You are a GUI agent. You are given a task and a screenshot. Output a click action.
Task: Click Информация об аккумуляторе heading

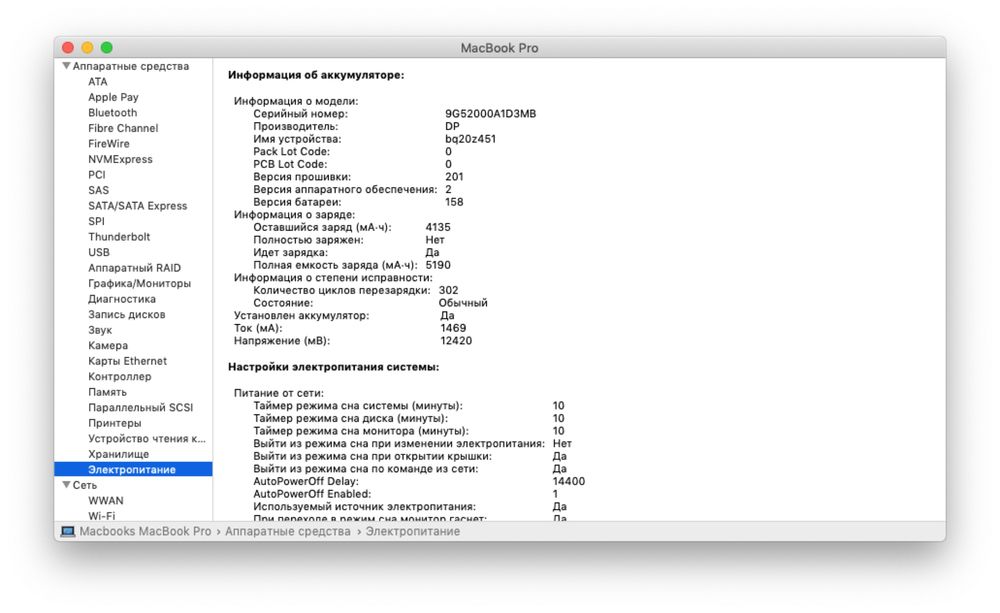tap(316, 75)
